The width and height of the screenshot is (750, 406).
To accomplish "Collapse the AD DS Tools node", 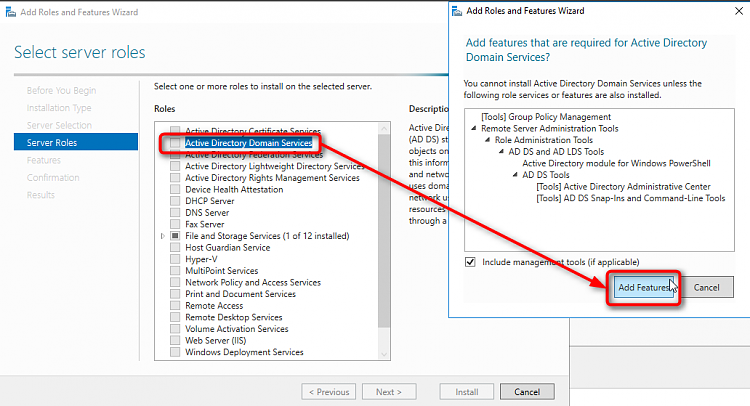I will [x=515, y=175].
